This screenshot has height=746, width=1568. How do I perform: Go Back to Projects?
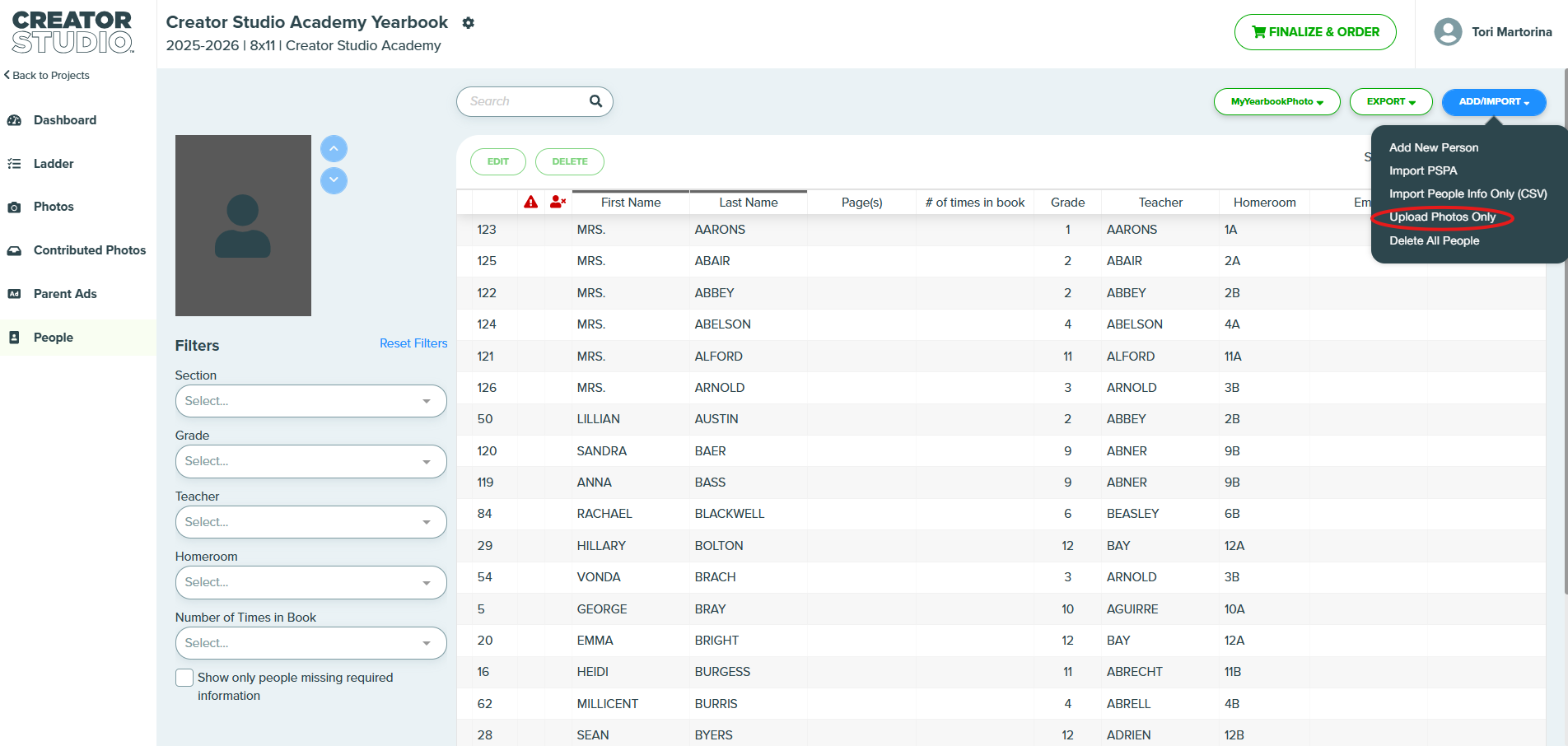click(x=47, y=75)
